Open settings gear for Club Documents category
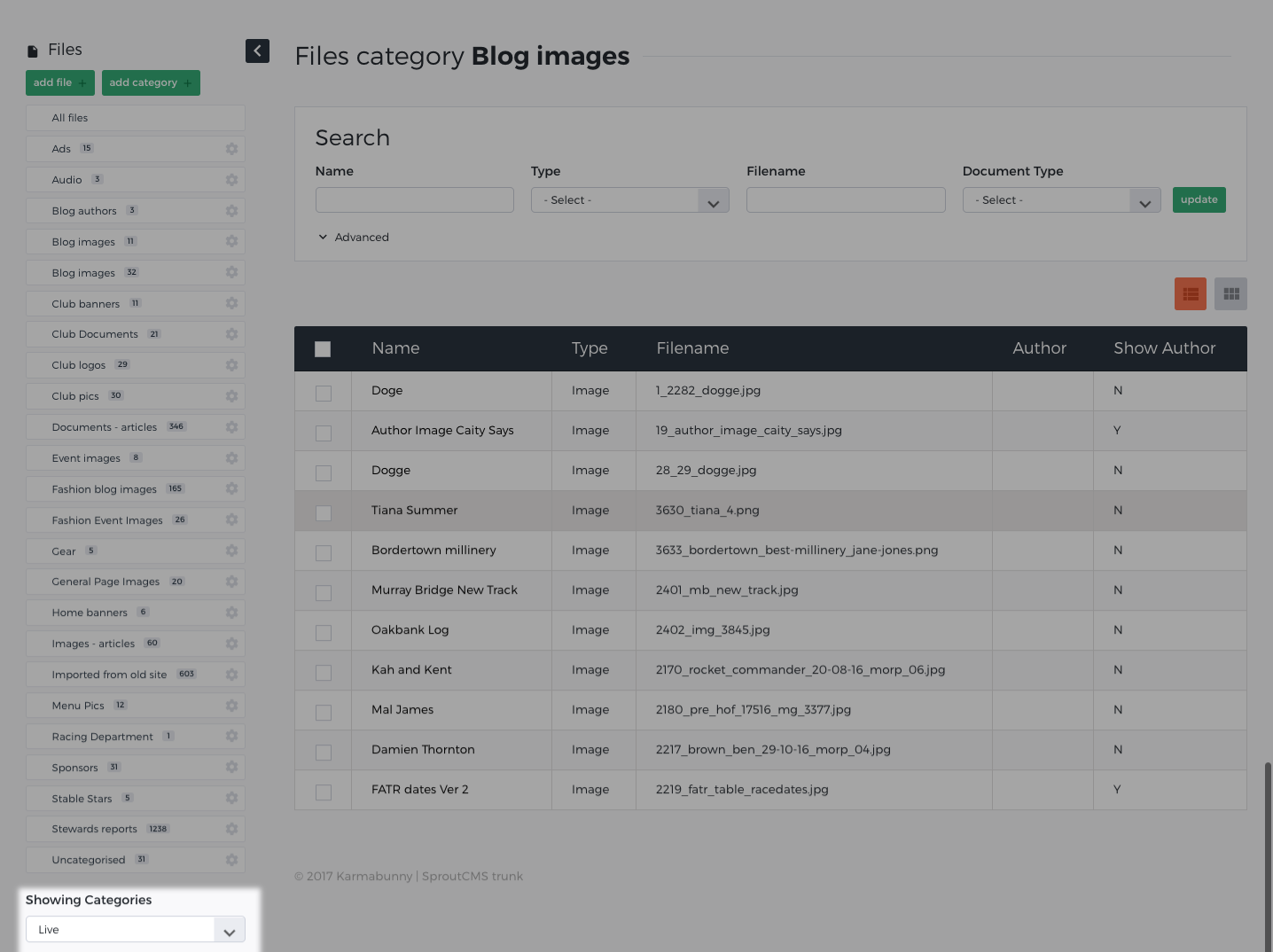The image size is (1273, 952). click(x=231, y=334)
